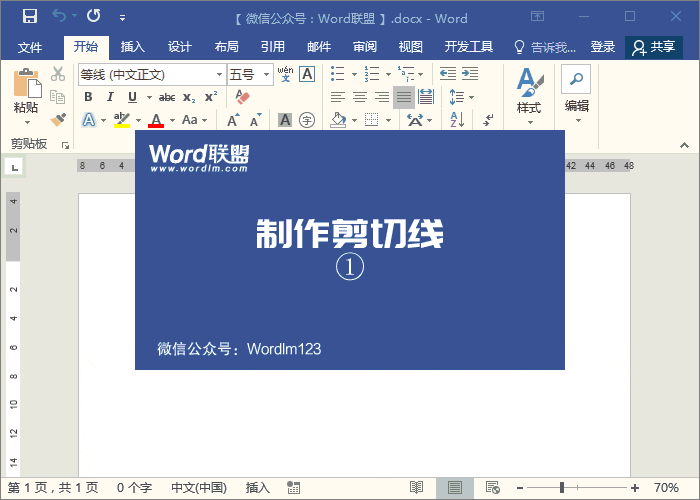Toggle Underline formatting

point(132,97)
